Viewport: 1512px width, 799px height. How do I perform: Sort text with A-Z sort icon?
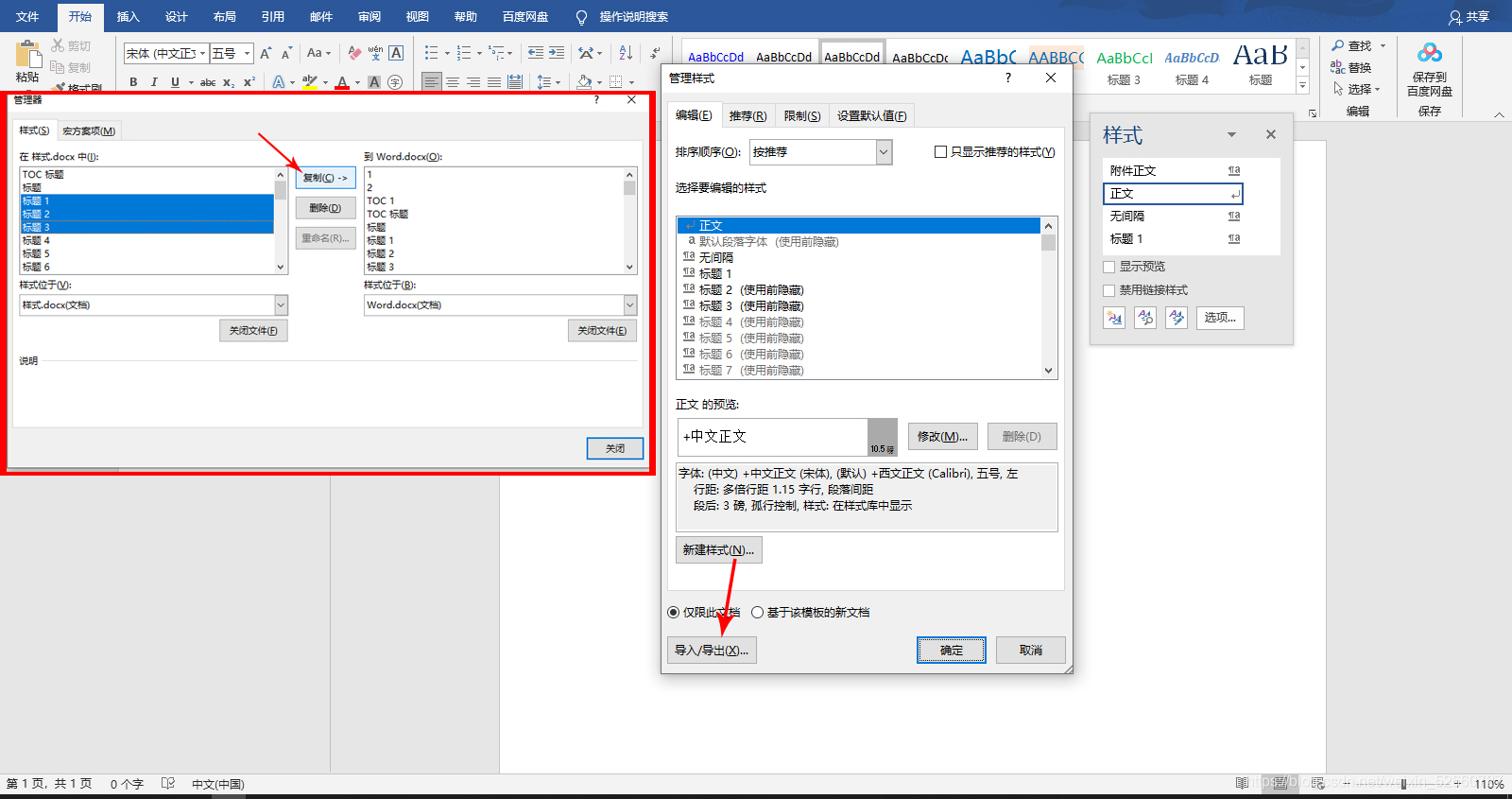point(626,53)
